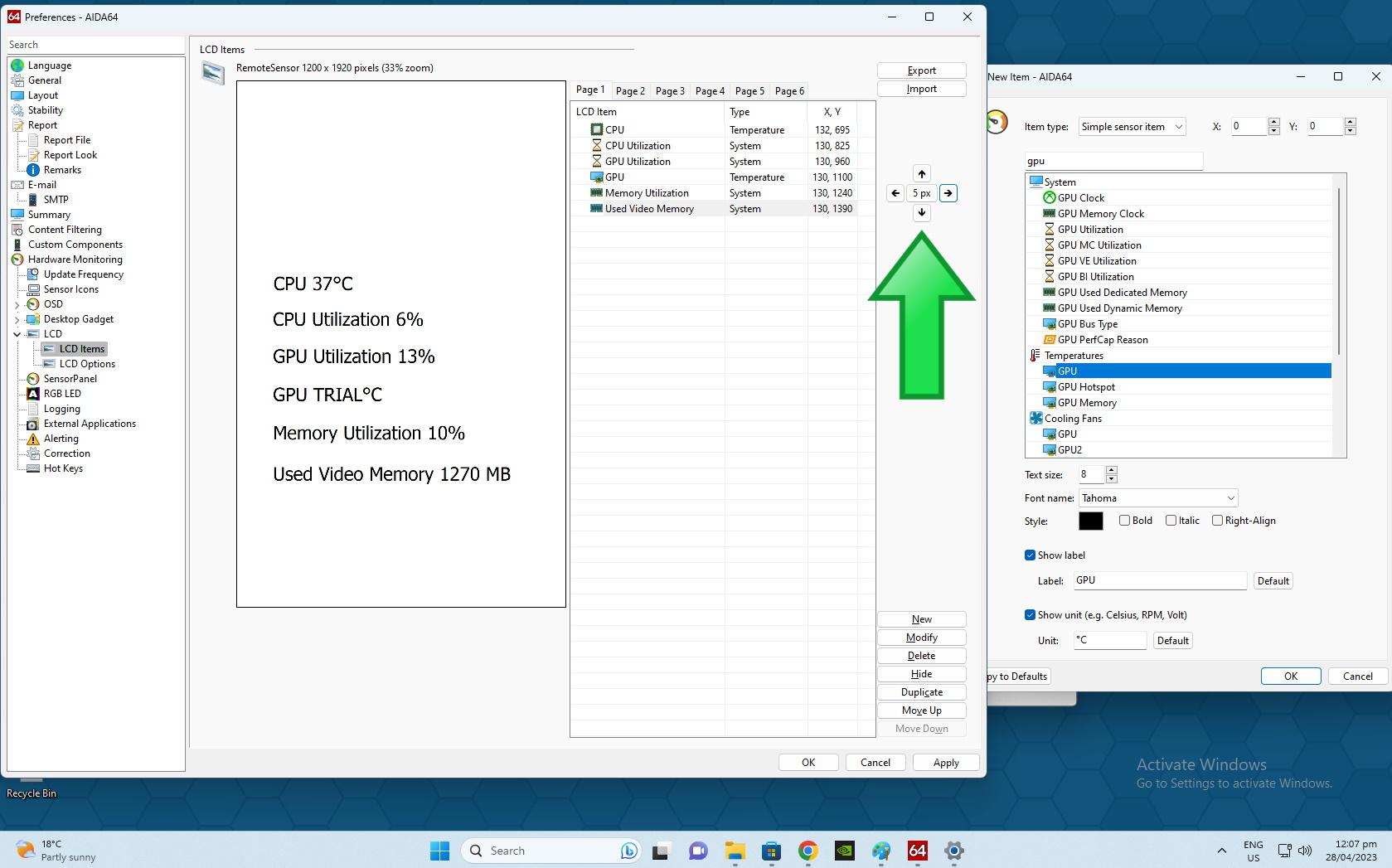Click the Remarks info icon
The height and width of the screenshot is (868, 1392).
[33, 170]
